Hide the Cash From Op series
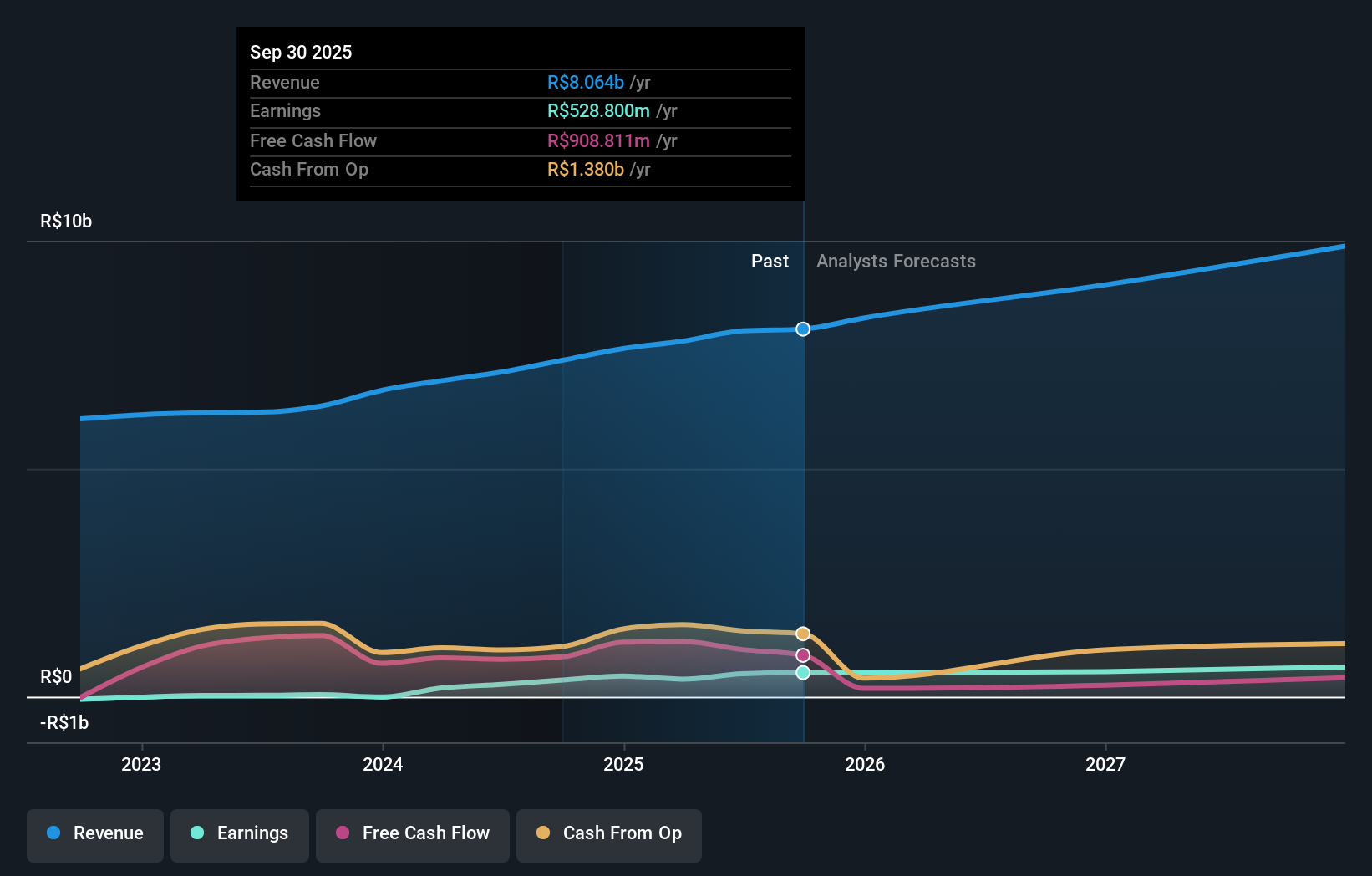The width and height of the screenshot is (1372, 876). click(x=609, y=835)
